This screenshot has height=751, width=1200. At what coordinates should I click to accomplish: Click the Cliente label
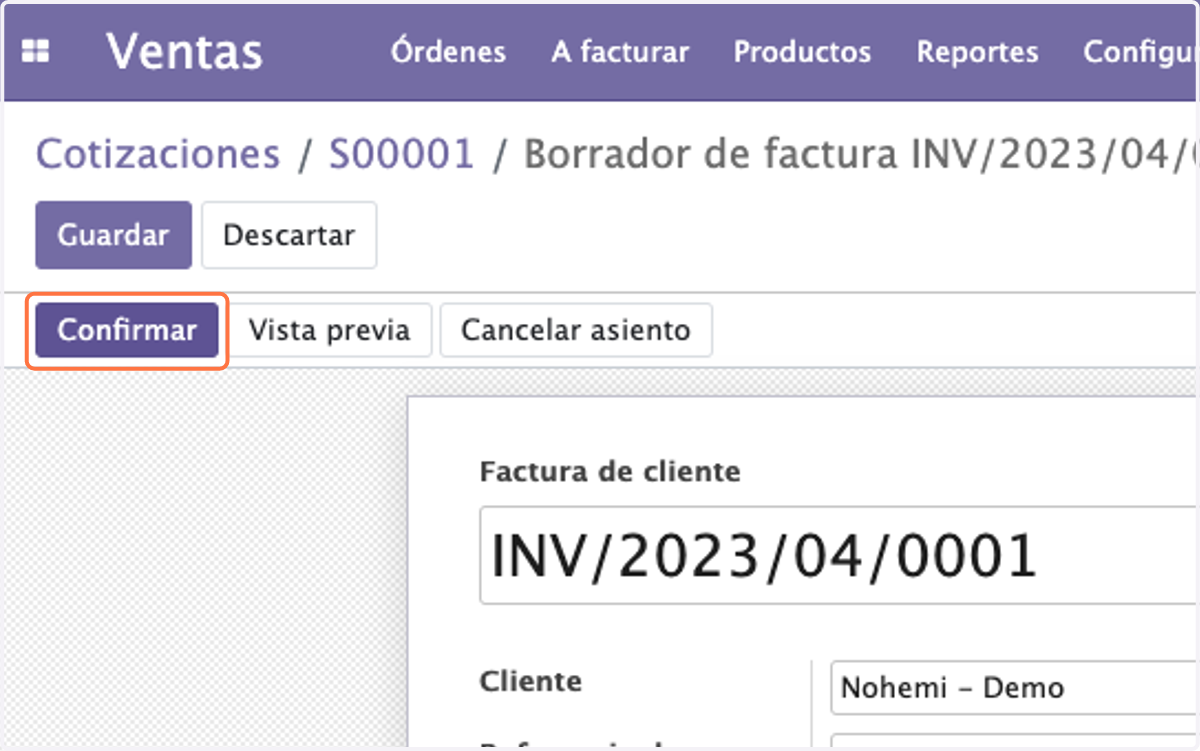click(x=531, y=681)
